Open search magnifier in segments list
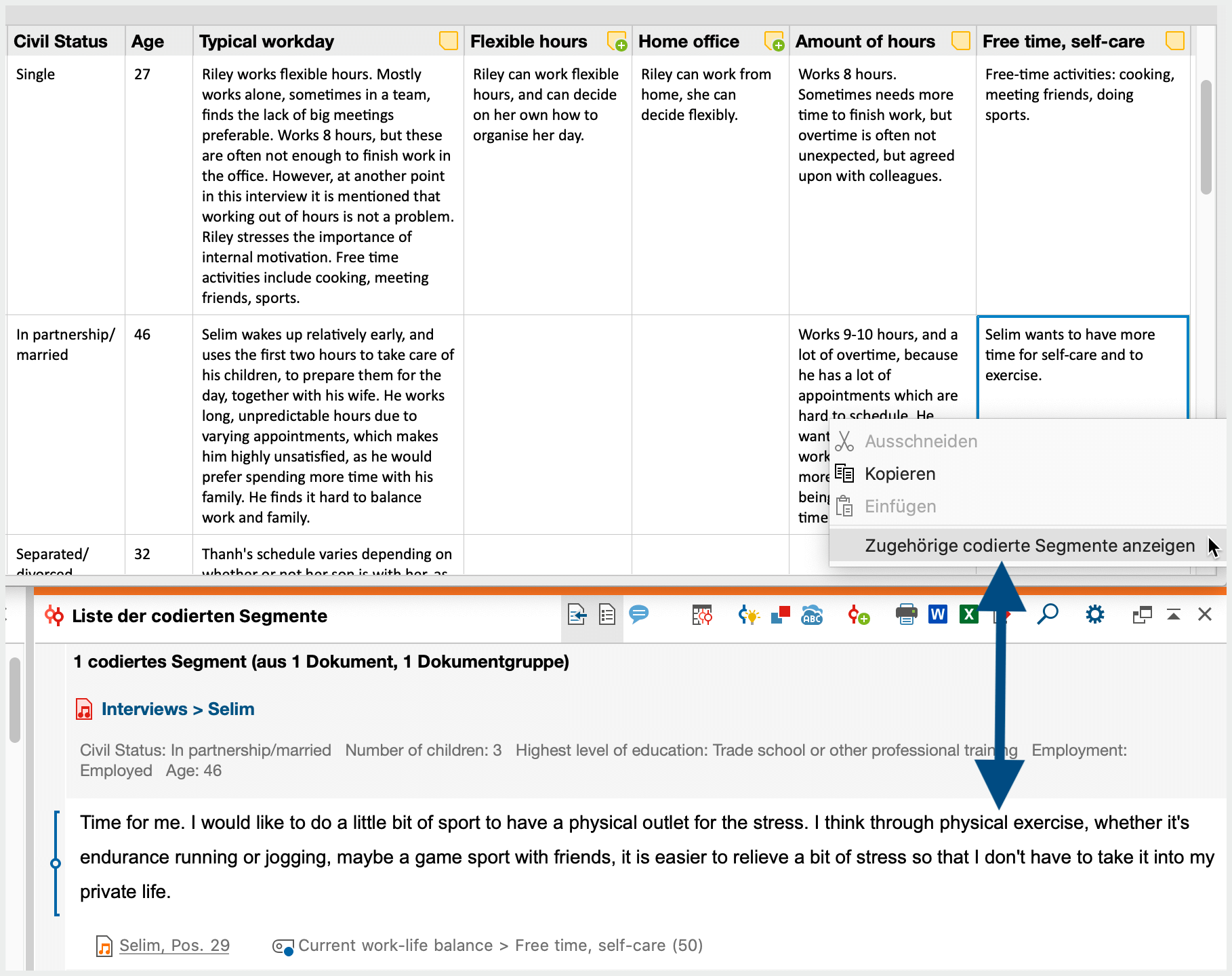1232x976 pixels. pos(1048,615)
